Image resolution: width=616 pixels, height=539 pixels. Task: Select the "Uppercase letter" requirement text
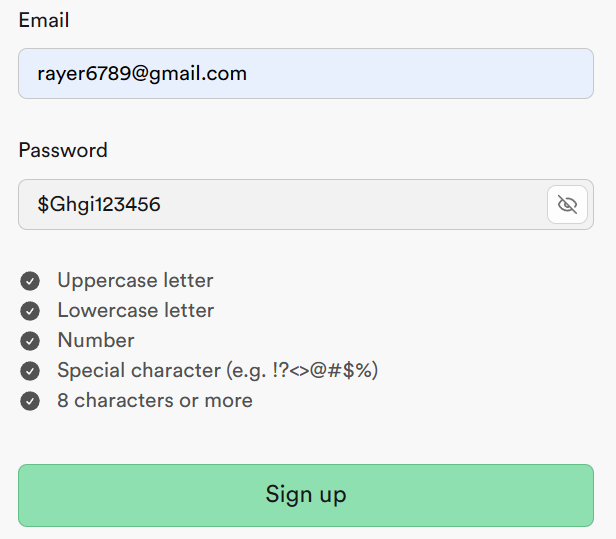pyautogui.click(x=135, y=281)
